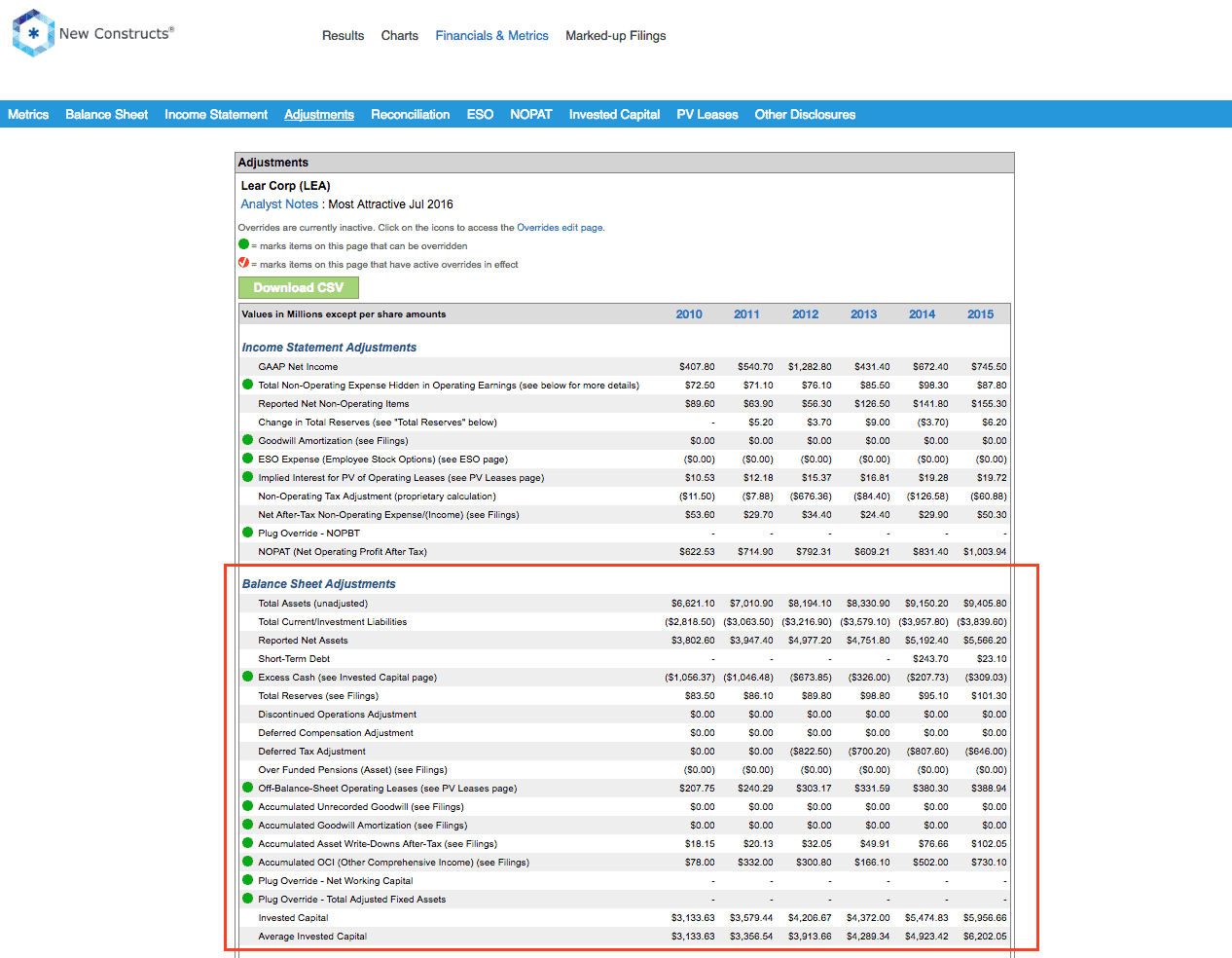Click green override dot for Total Non-Operating Expense Hidden
1232x958 pixels.
coord(247,385)
